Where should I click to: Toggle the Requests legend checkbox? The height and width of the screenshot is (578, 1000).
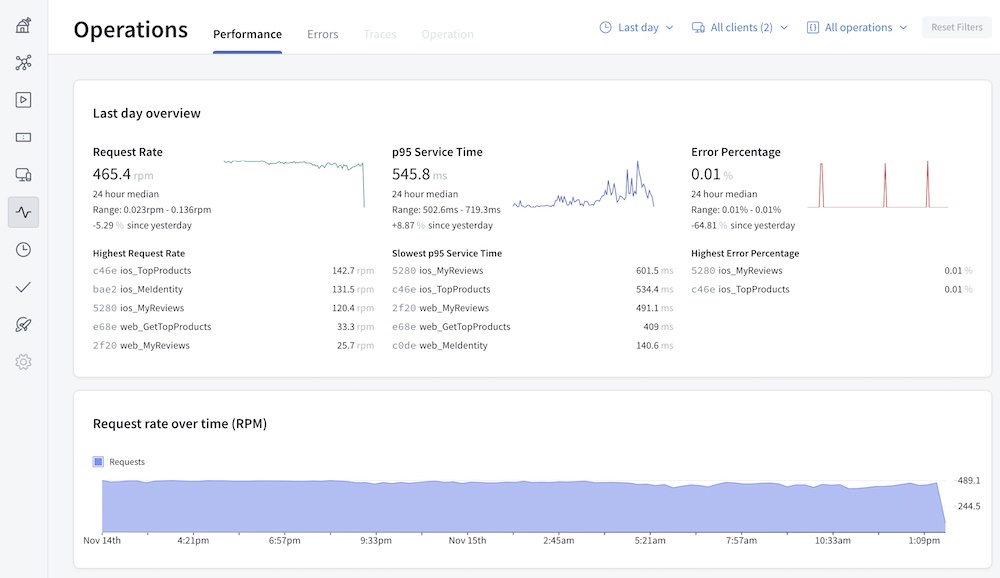pyautogui.click(x=98, y=462)
